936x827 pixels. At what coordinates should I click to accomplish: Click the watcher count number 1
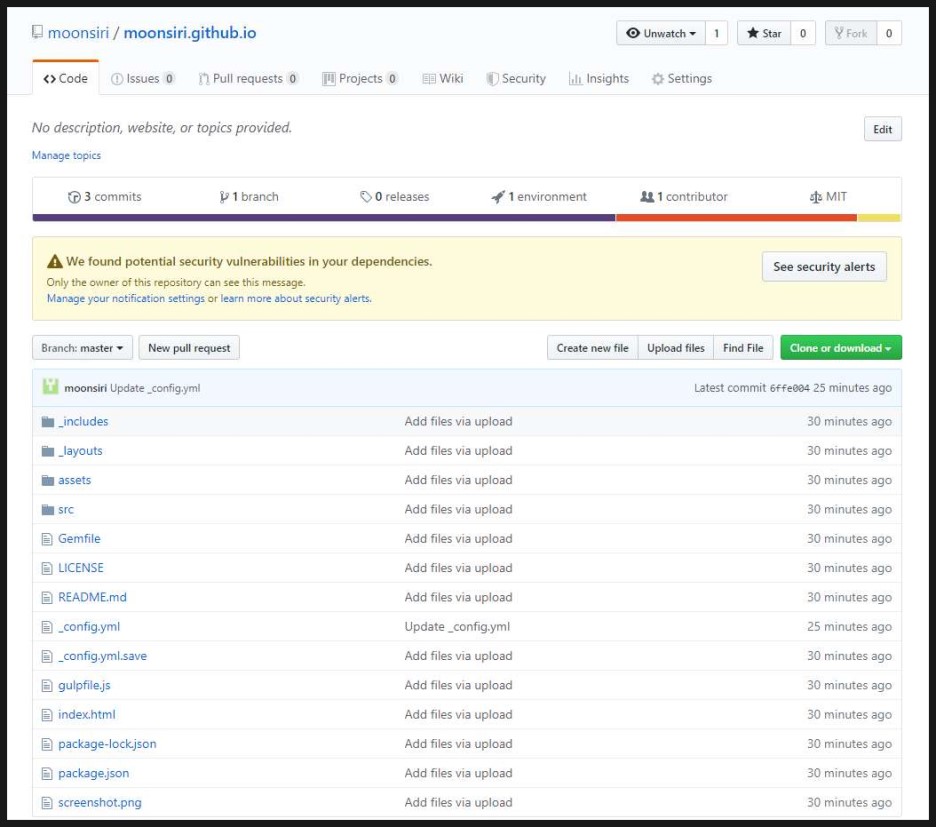(x=716, y=33)
